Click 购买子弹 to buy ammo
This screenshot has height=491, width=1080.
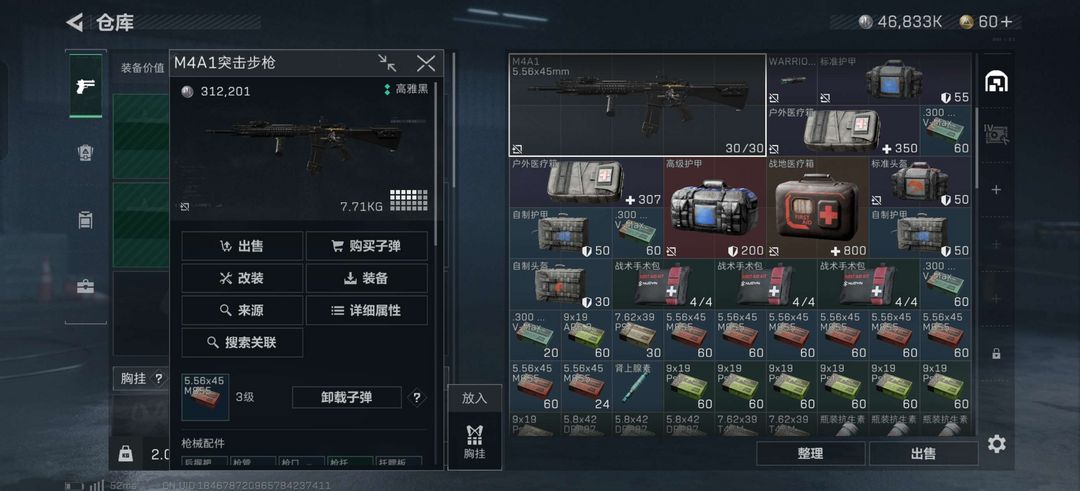click(x=366, y=246)
